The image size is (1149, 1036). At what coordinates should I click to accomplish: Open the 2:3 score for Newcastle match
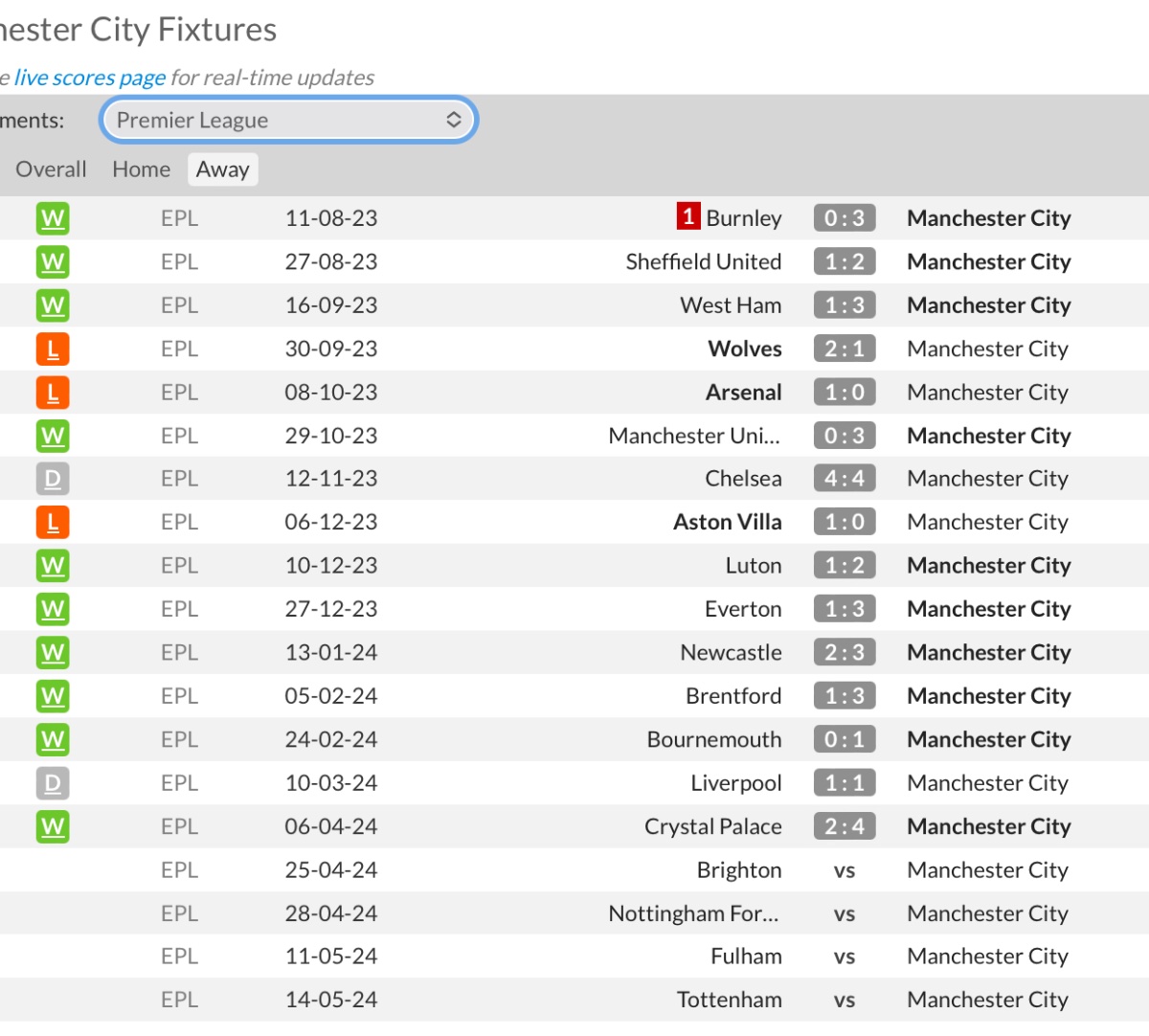845,652
